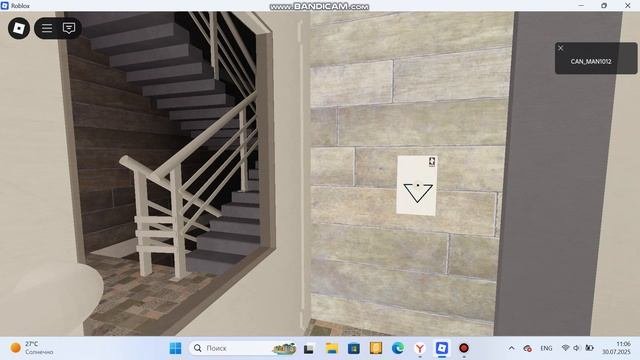Open the hamburger menu in Roblox
Viewport: 640px width, 360px height.
click(47, 28)
